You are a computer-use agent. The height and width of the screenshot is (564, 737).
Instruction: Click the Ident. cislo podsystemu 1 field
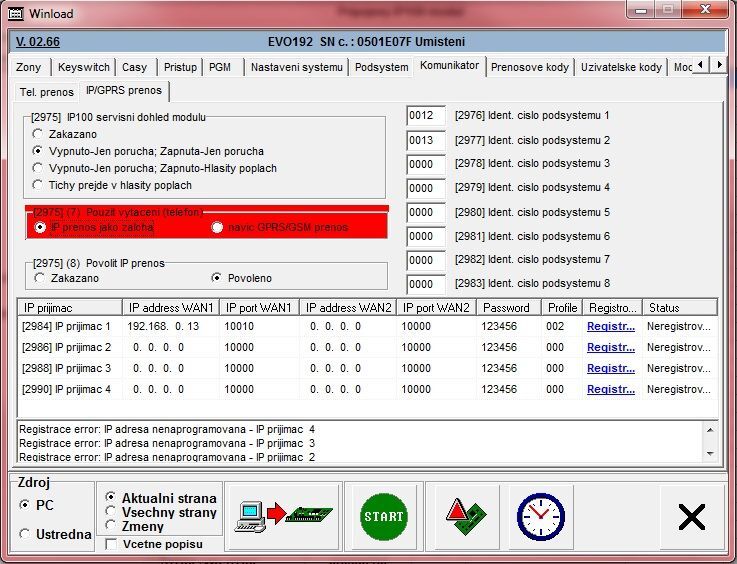click(426, 116)
